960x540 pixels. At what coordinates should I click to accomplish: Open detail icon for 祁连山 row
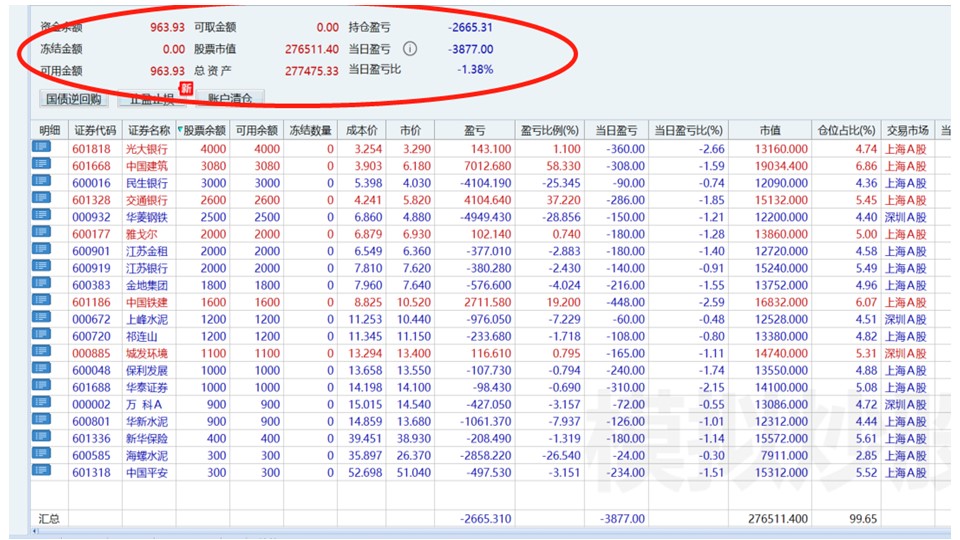click(x=42, y=335)
